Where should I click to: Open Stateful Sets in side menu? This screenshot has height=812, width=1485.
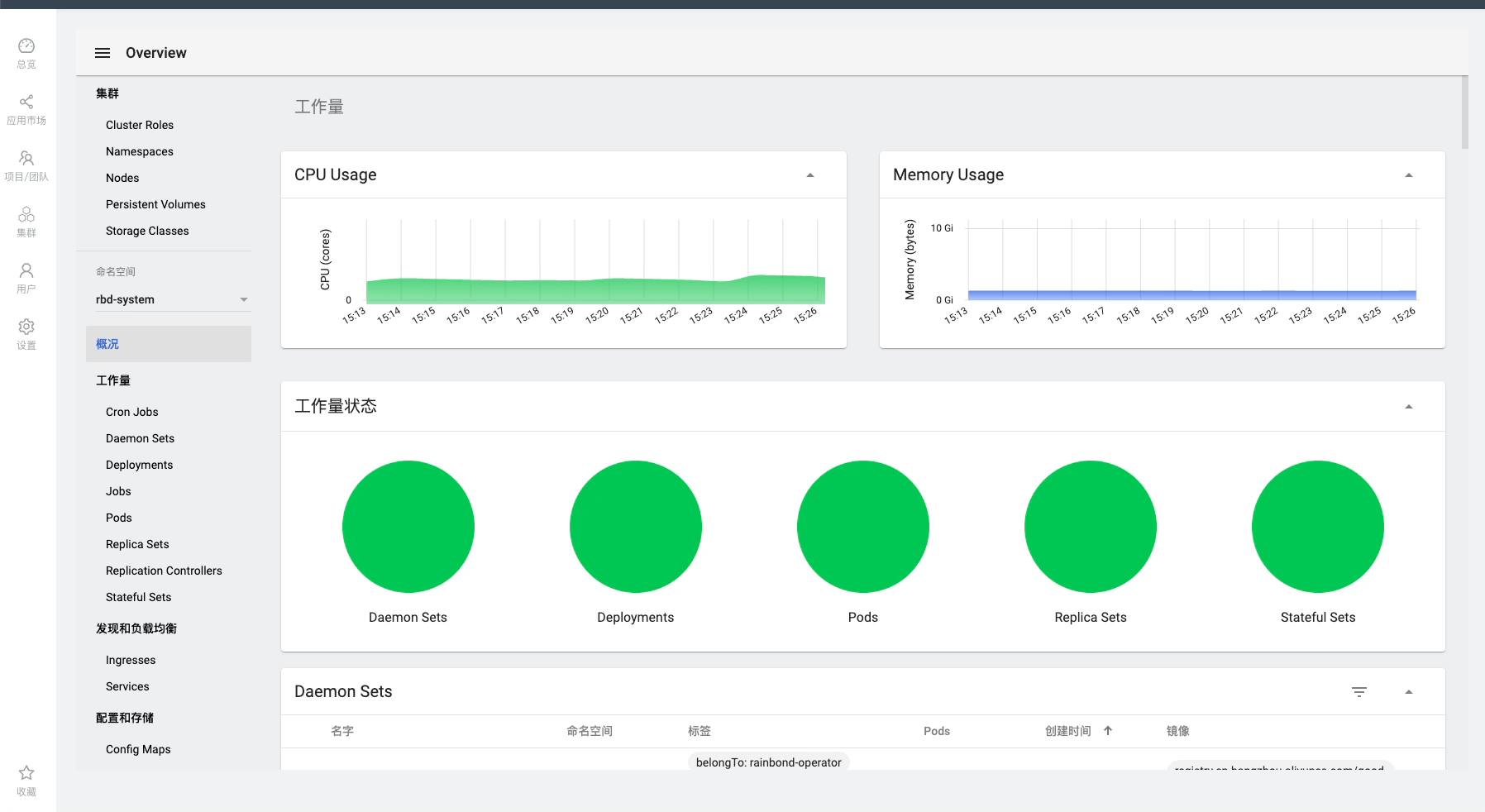click(x=139, y=597)
